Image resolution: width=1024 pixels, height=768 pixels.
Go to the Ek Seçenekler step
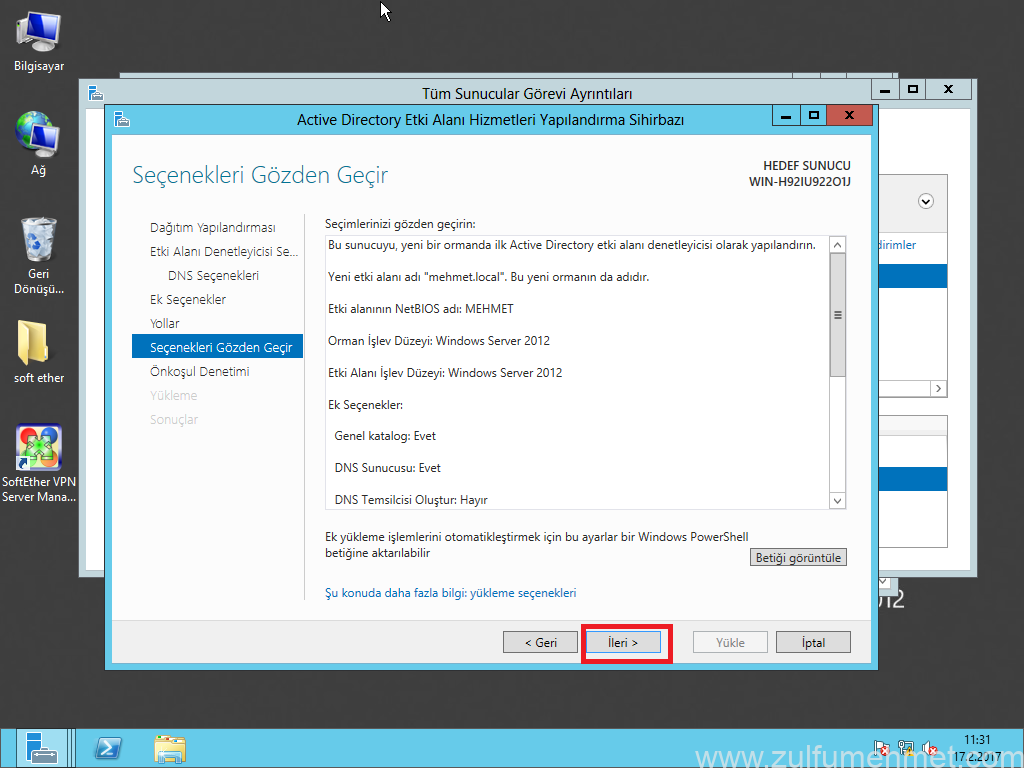coord(188,300)
